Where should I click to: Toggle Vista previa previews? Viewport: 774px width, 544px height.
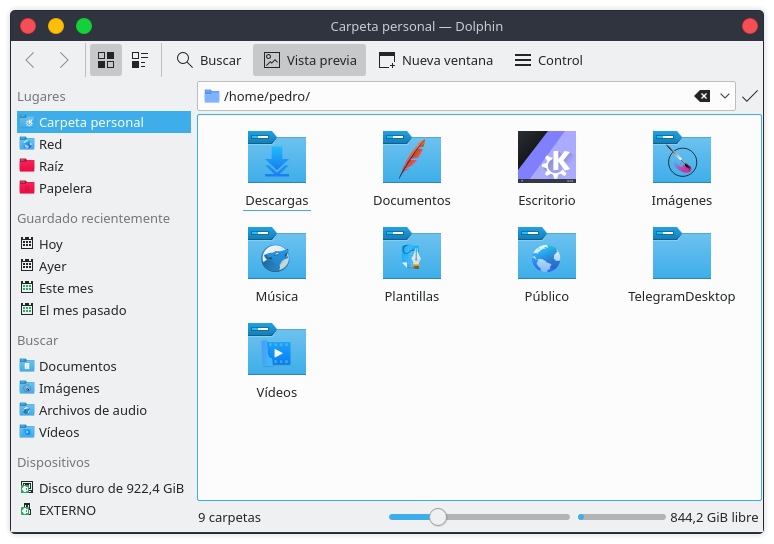pyautogui.click(x=310, y=60)
